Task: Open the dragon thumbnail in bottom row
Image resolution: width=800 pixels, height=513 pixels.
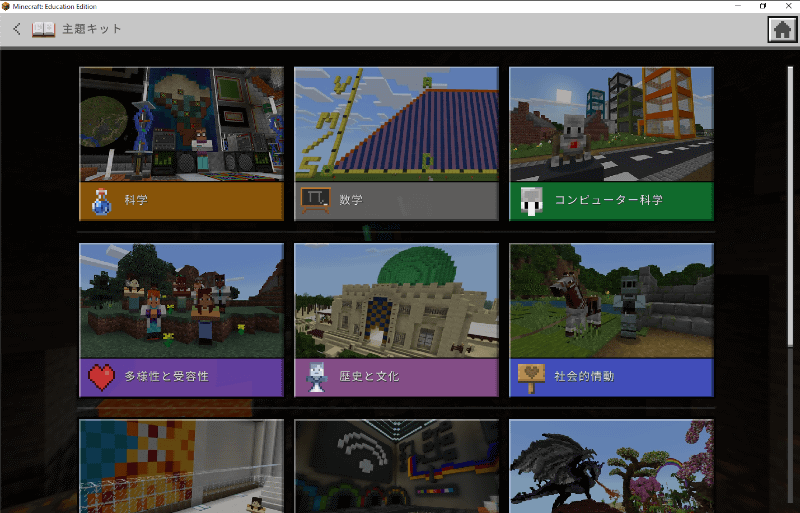Action: (x=611, y=466)
